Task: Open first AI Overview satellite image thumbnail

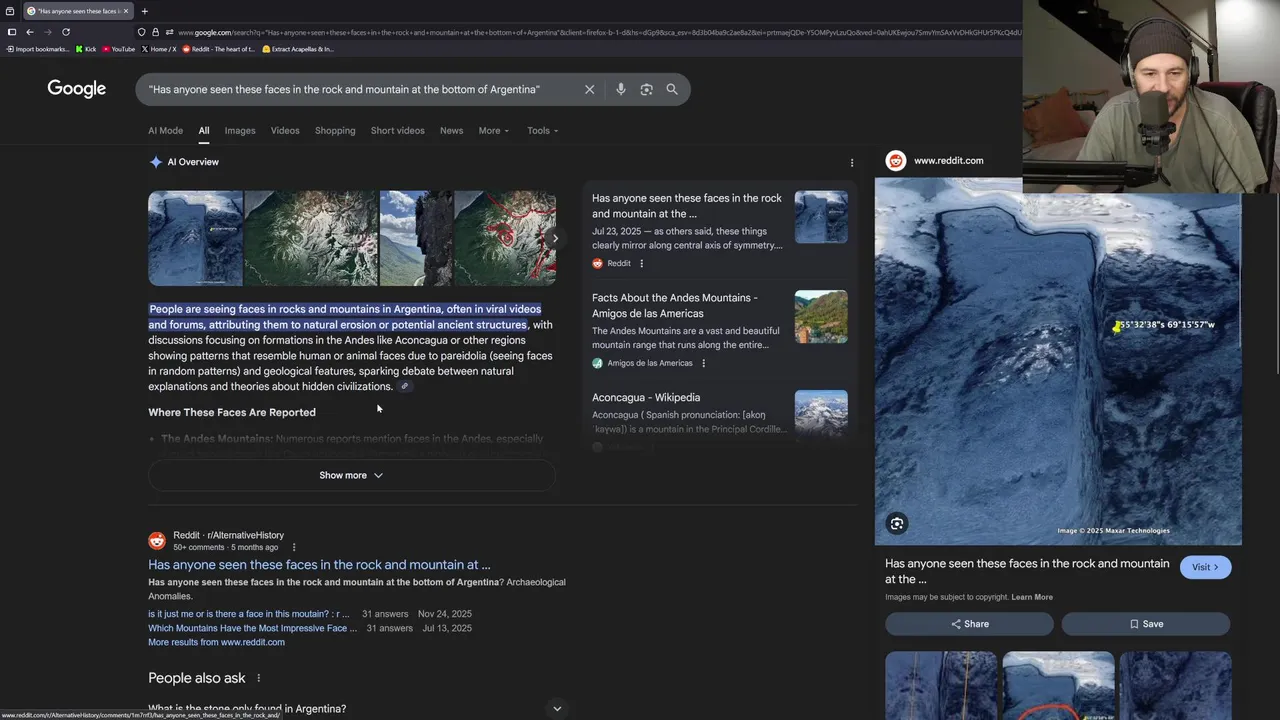Action: (x=195, y=238)
